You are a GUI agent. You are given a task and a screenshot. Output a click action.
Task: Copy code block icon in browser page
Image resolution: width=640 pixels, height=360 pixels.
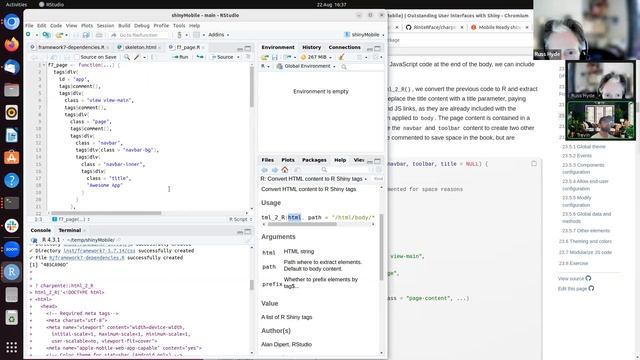tap(534, 164)
